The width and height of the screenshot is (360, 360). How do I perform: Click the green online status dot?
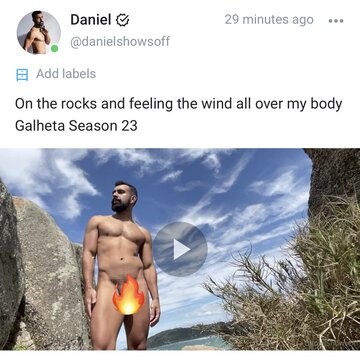coord(54,49)
